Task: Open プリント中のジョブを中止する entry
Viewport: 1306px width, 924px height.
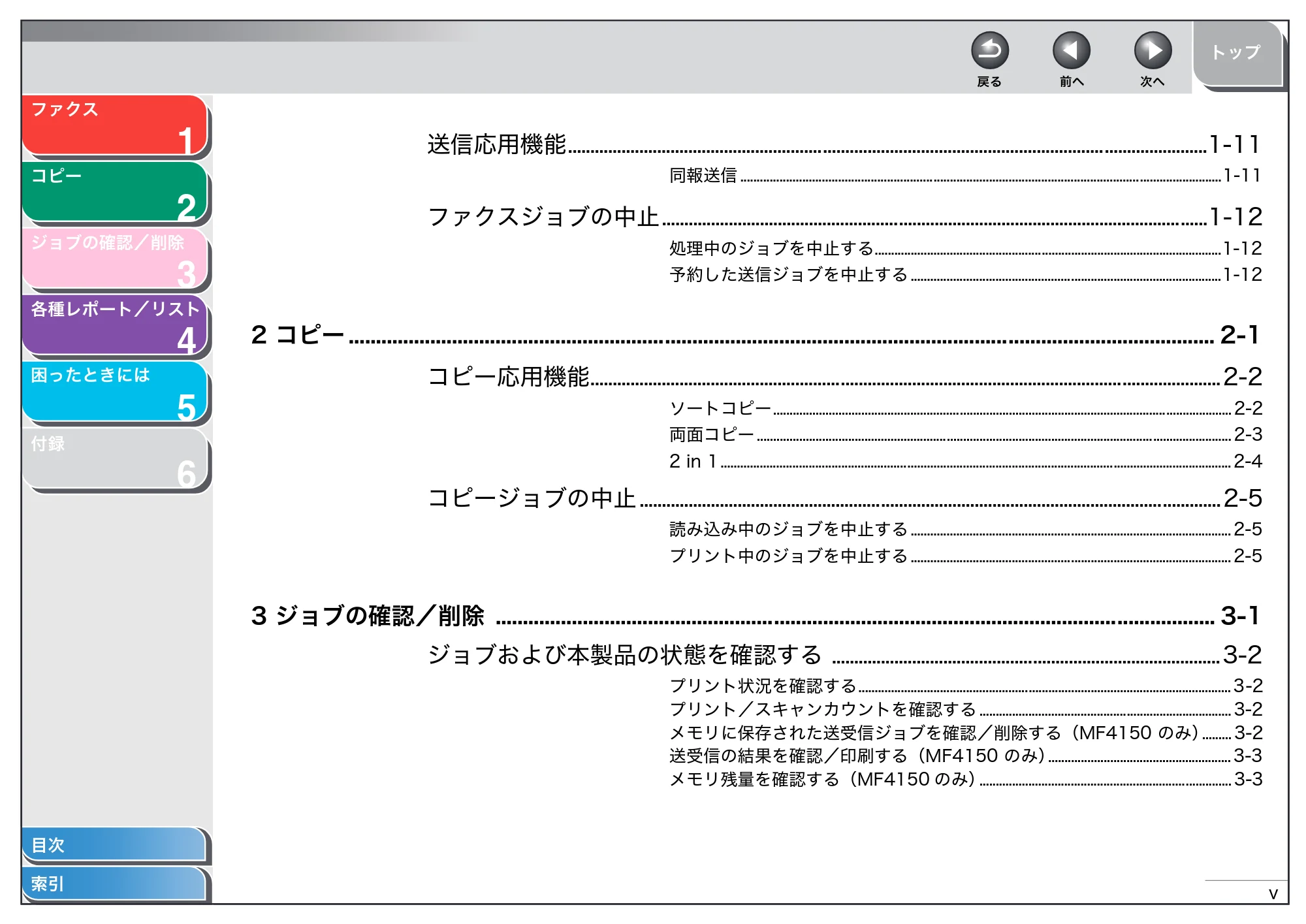Action: pyautogui.click(x=966, y=556)
